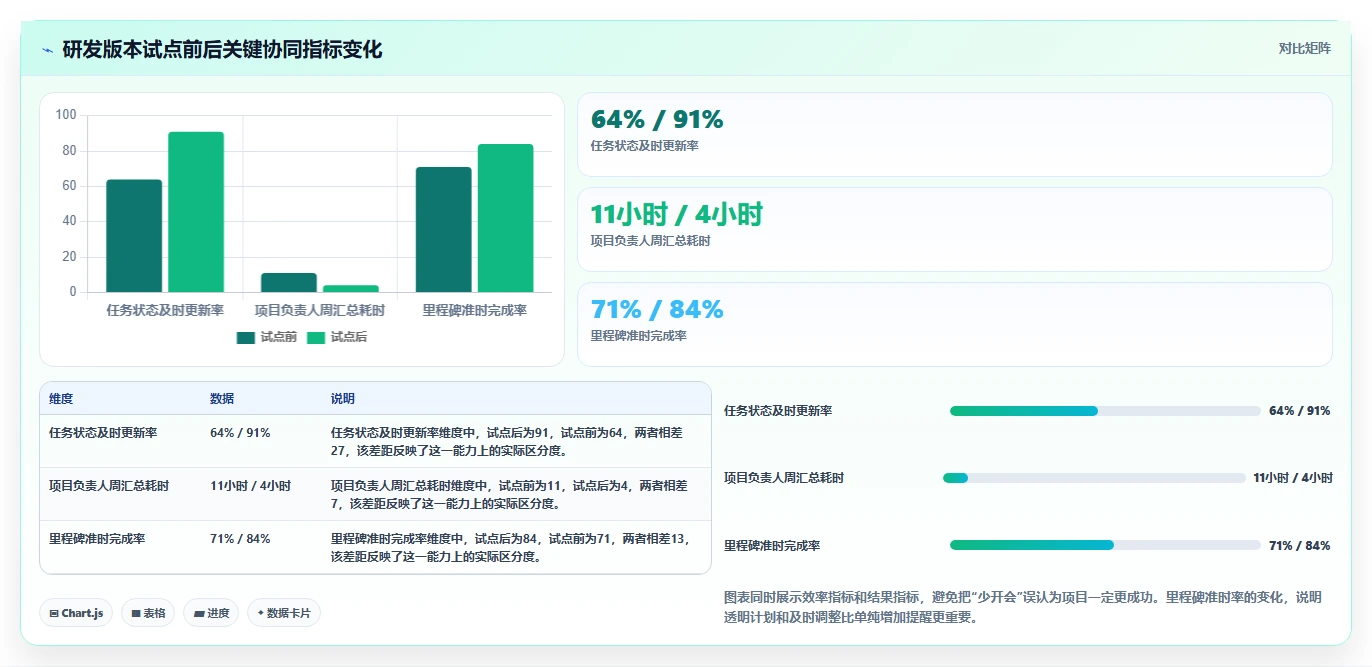Click 任务状态及时更新率 caption in the first card
This screenshot has width=1372, height=667.
point(645,146)
